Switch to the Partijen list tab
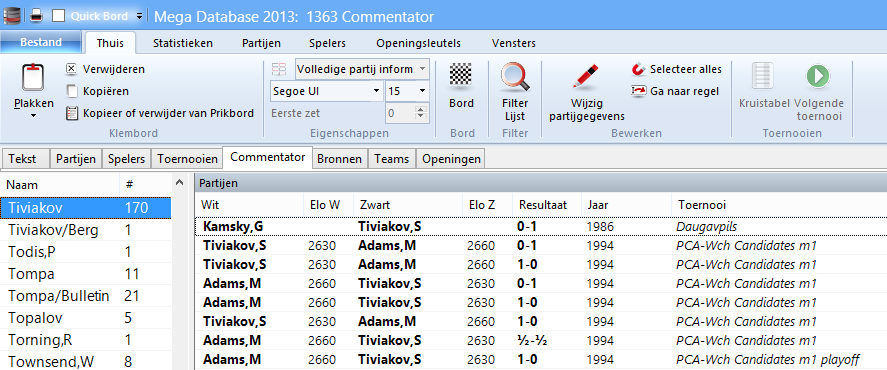 [76, 159]
